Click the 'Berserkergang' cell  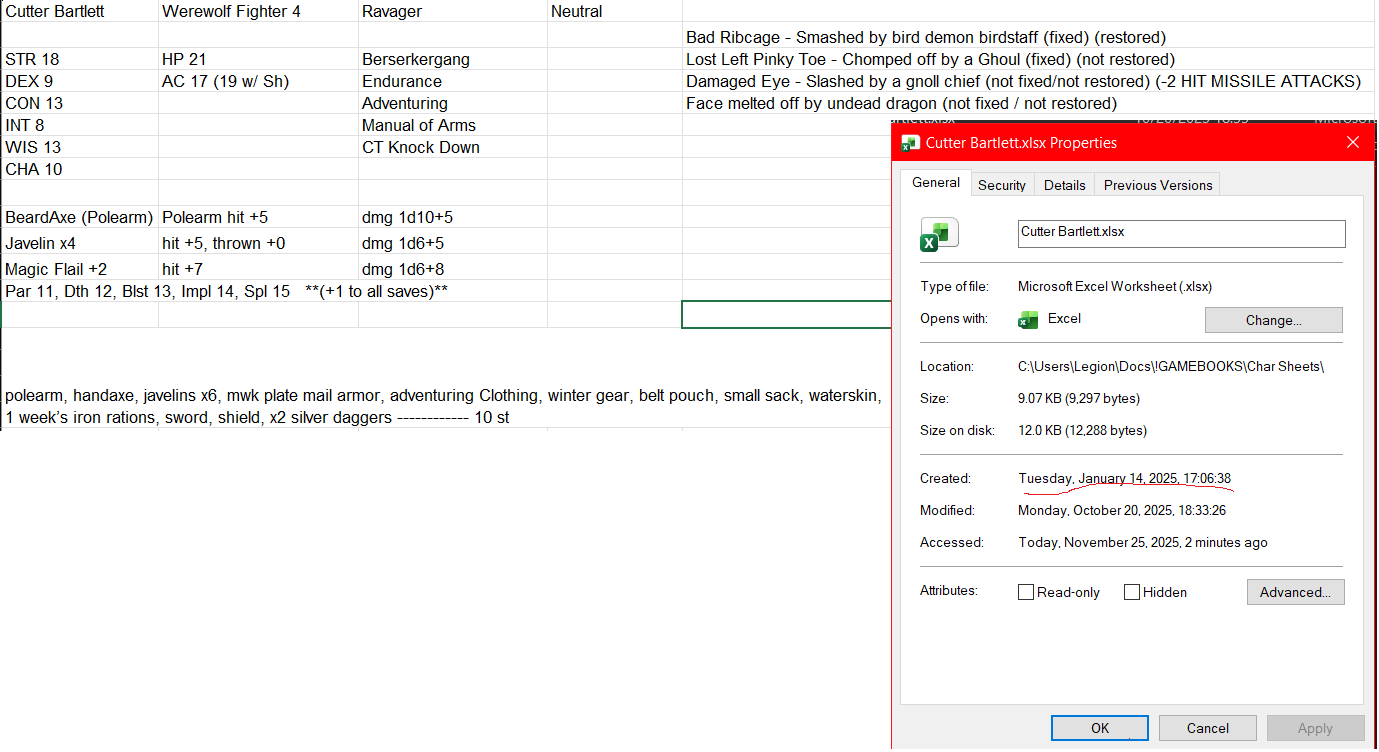point(453,60)
